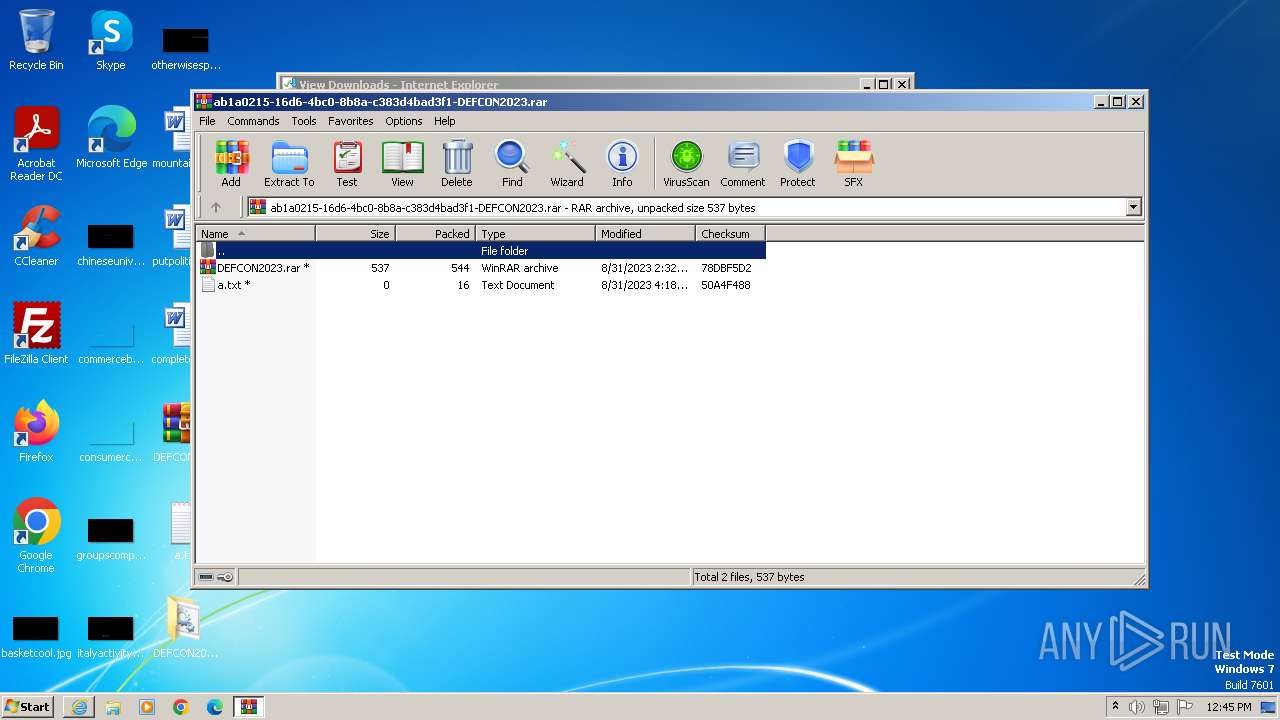Run the Test archive tool
This screenshot has height=720, width=1280.
point(347,163)
